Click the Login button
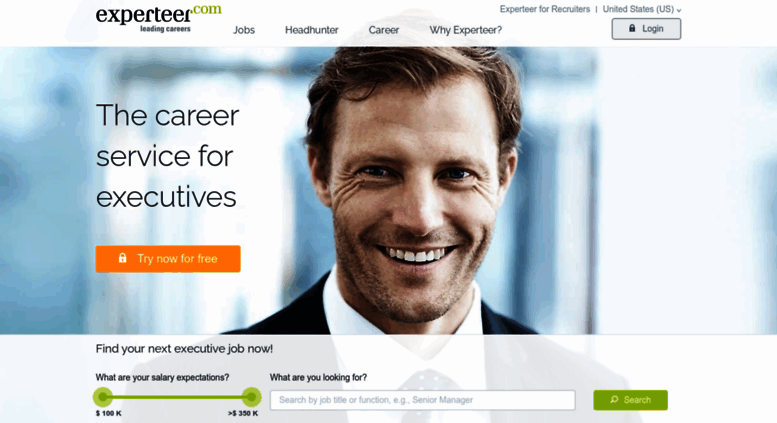The width and height of the screenshot is (777, 423). click(x=646, y=29)
